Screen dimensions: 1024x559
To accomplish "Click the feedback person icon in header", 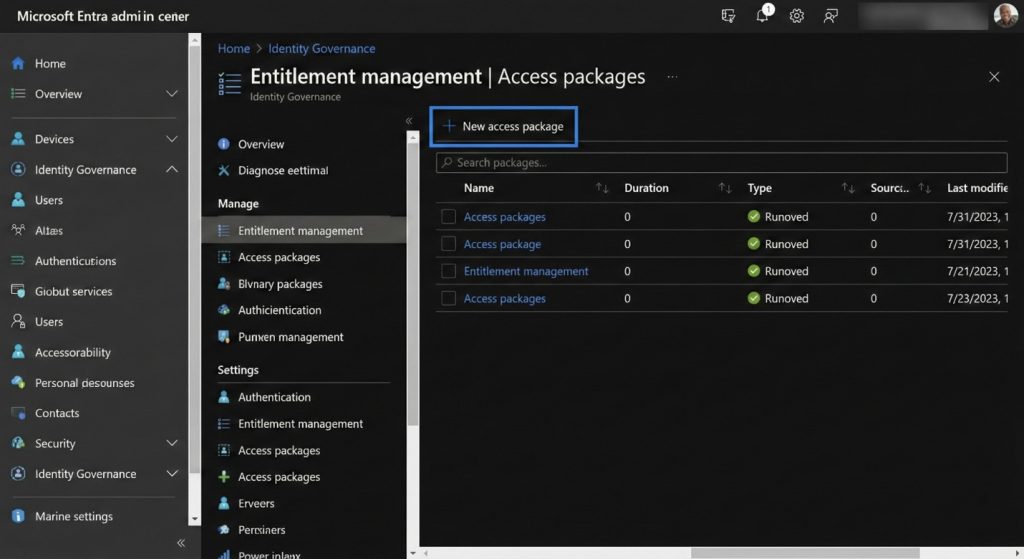I will click(830, 16).
